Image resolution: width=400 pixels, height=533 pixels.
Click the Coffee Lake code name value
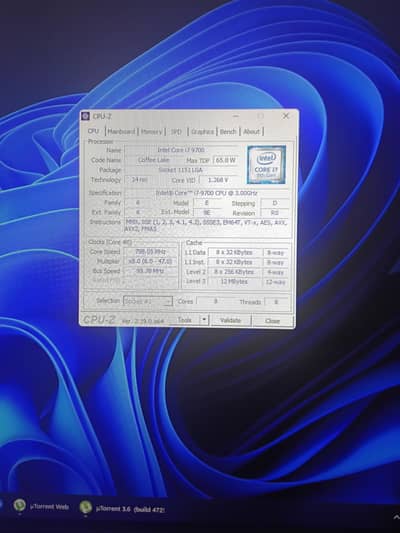click(154, 160)
